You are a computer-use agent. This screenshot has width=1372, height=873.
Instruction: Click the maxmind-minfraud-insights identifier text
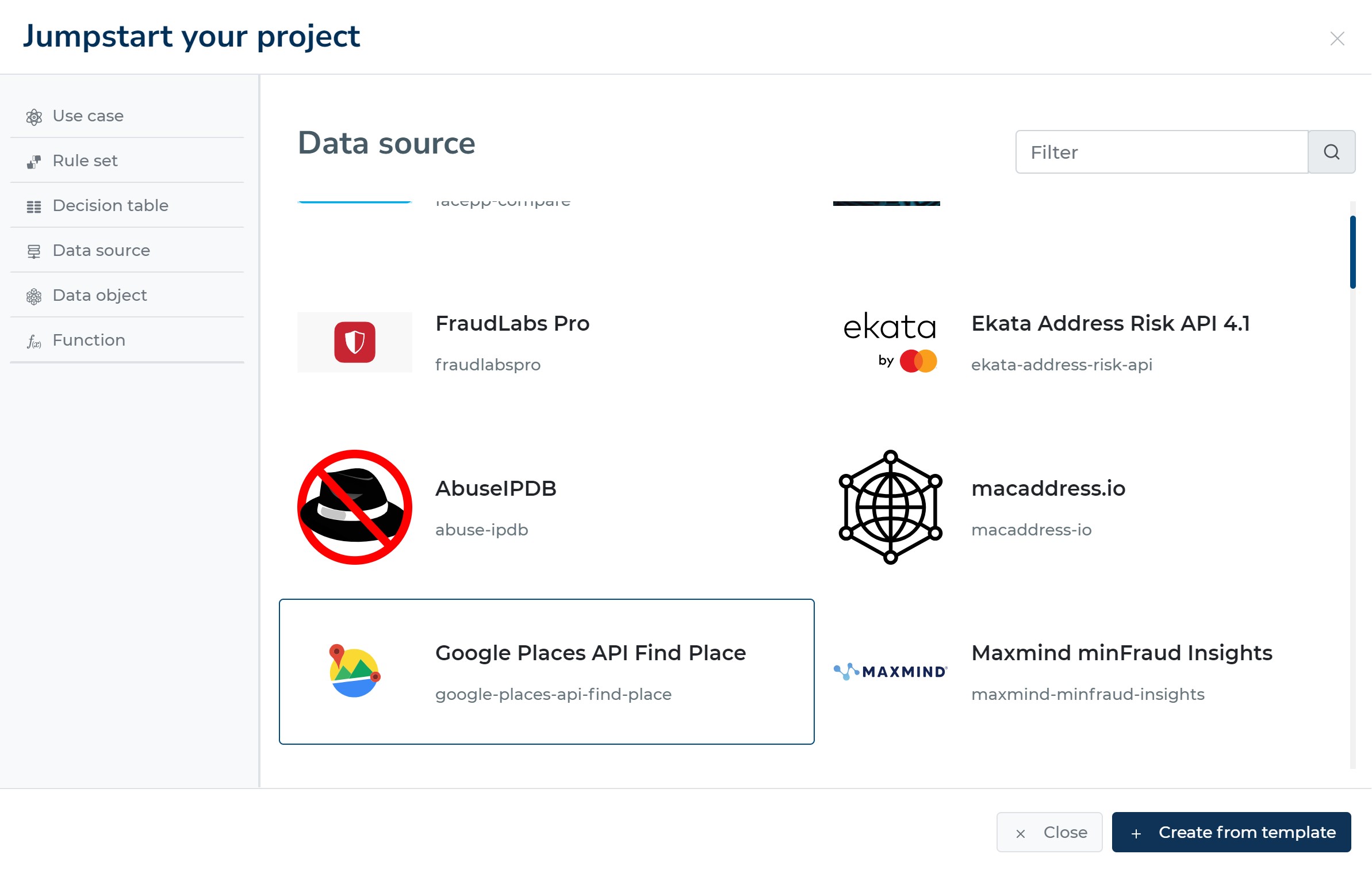tap(1087, 694)
